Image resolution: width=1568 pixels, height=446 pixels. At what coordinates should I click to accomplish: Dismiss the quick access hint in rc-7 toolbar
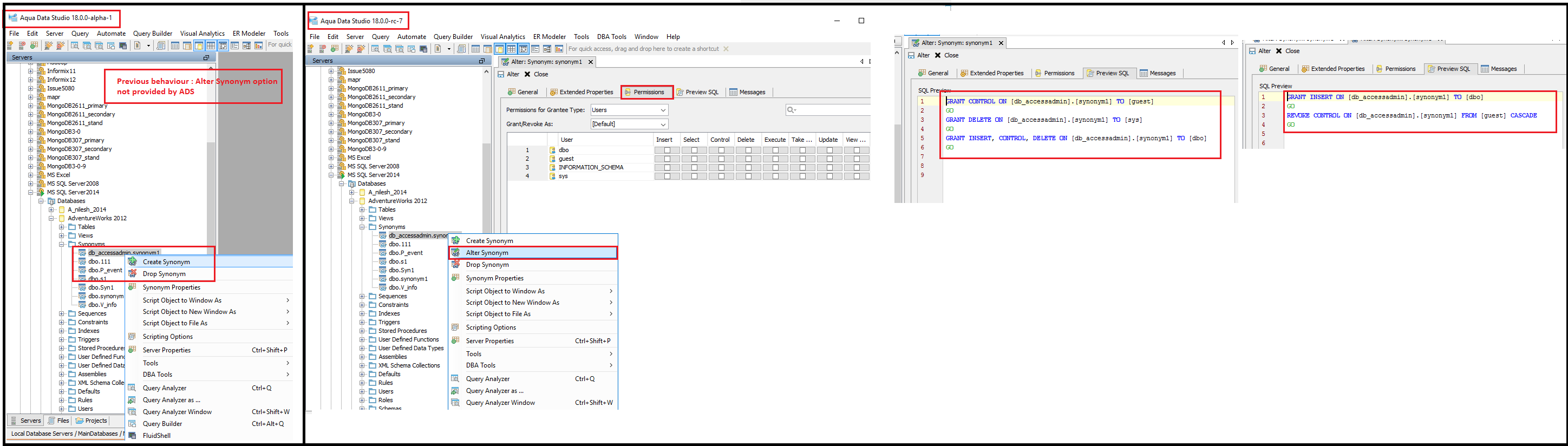coord(726,49)
